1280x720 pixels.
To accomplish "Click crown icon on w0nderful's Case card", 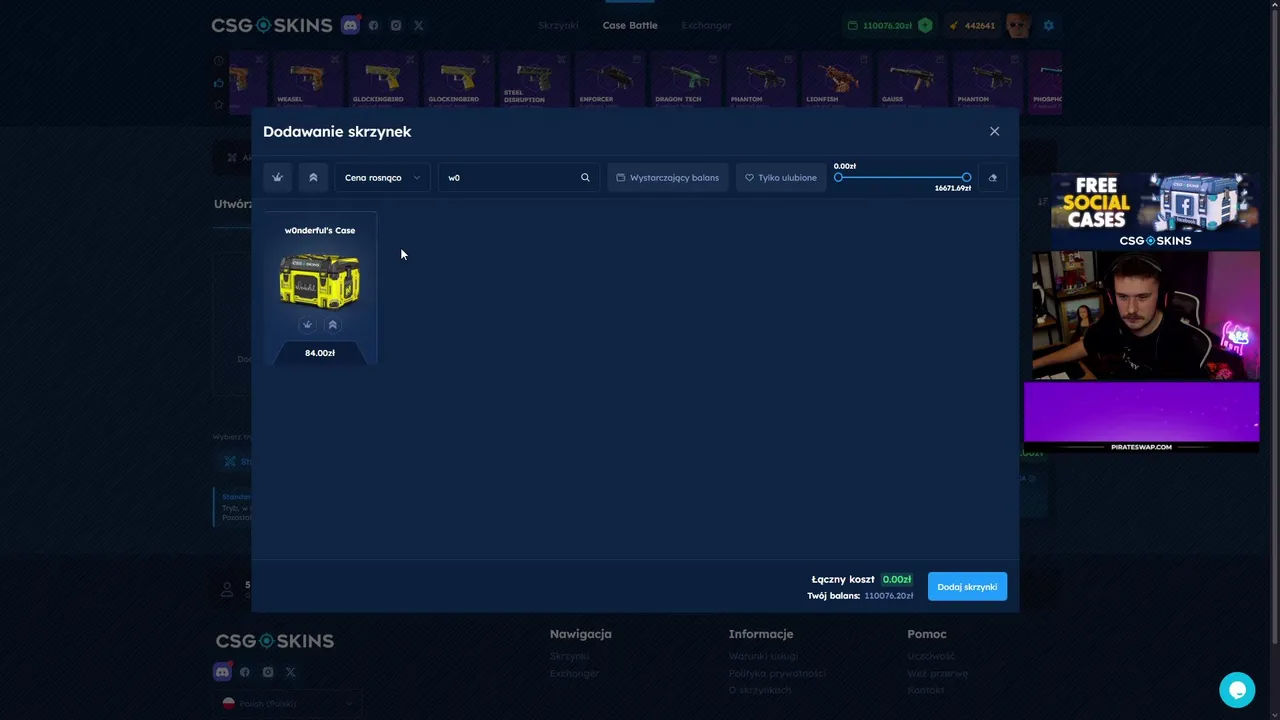I will 307,324.
